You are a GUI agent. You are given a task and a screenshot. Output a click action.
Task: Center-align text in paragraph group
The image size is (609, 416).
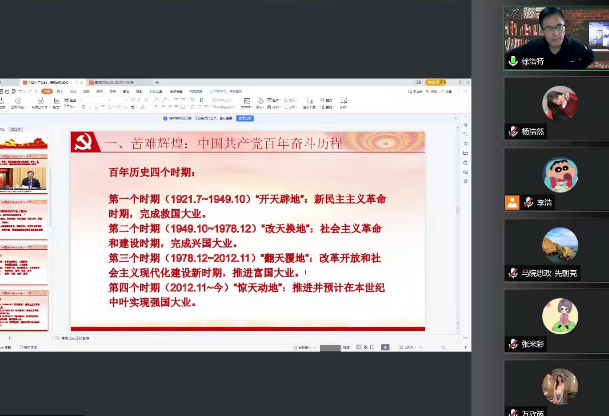163,106
